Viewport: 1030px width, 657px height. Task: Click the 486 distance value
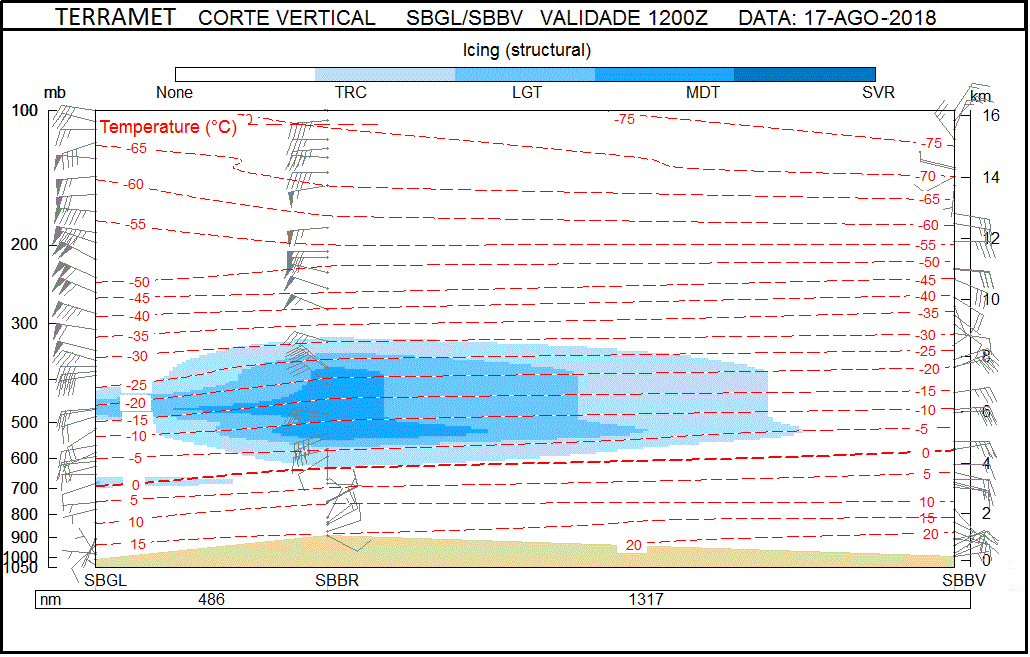(x=211, y=600)
